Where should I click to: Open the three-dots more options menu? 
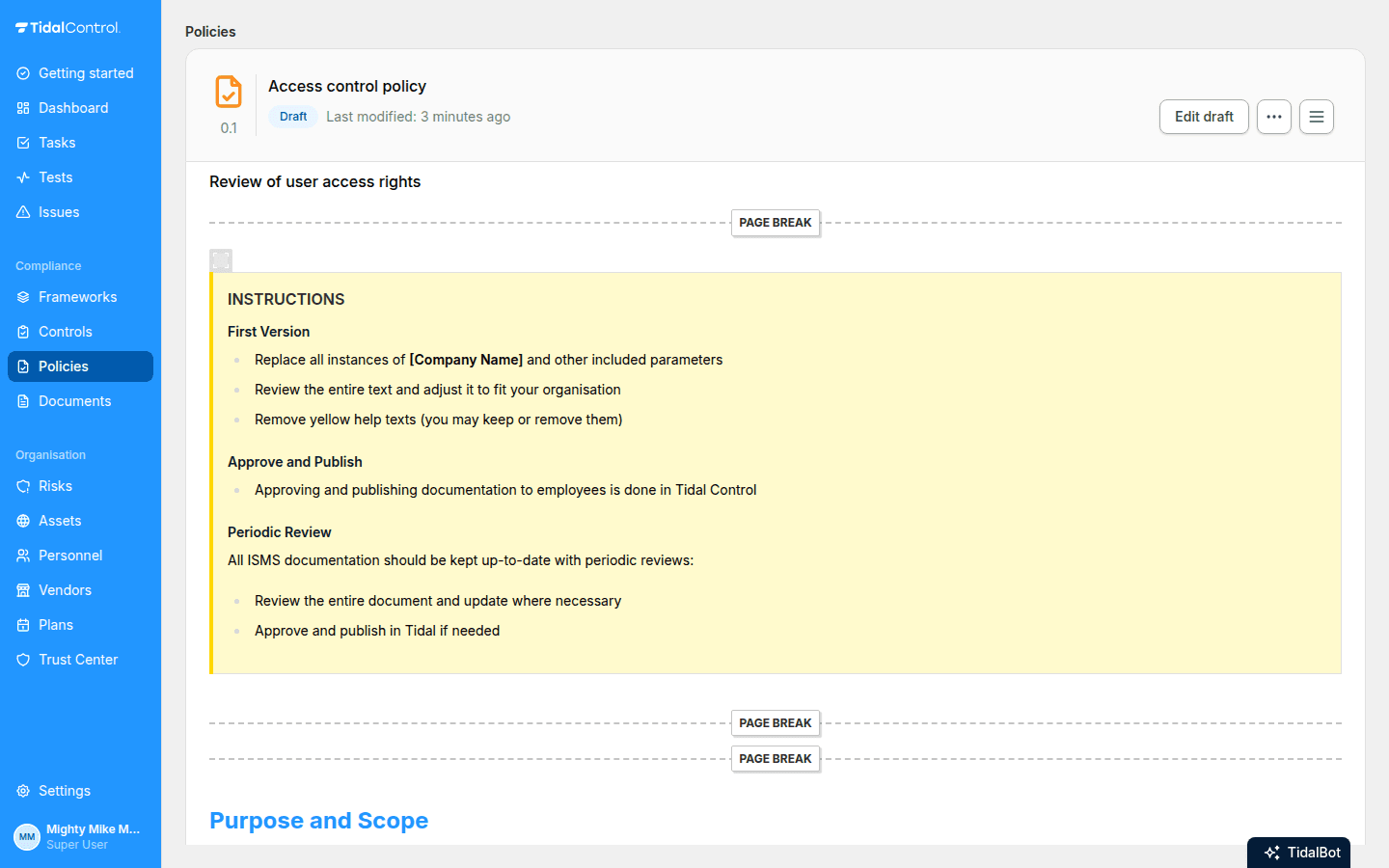tap(1274, 117)
